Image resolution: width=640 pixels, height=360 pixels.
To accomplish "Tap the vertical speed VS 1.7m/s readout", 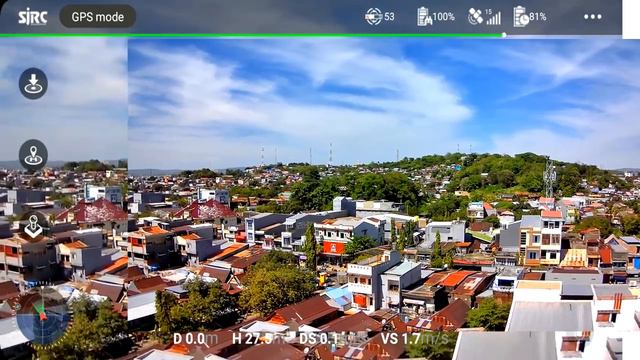I will pos(415,338).
